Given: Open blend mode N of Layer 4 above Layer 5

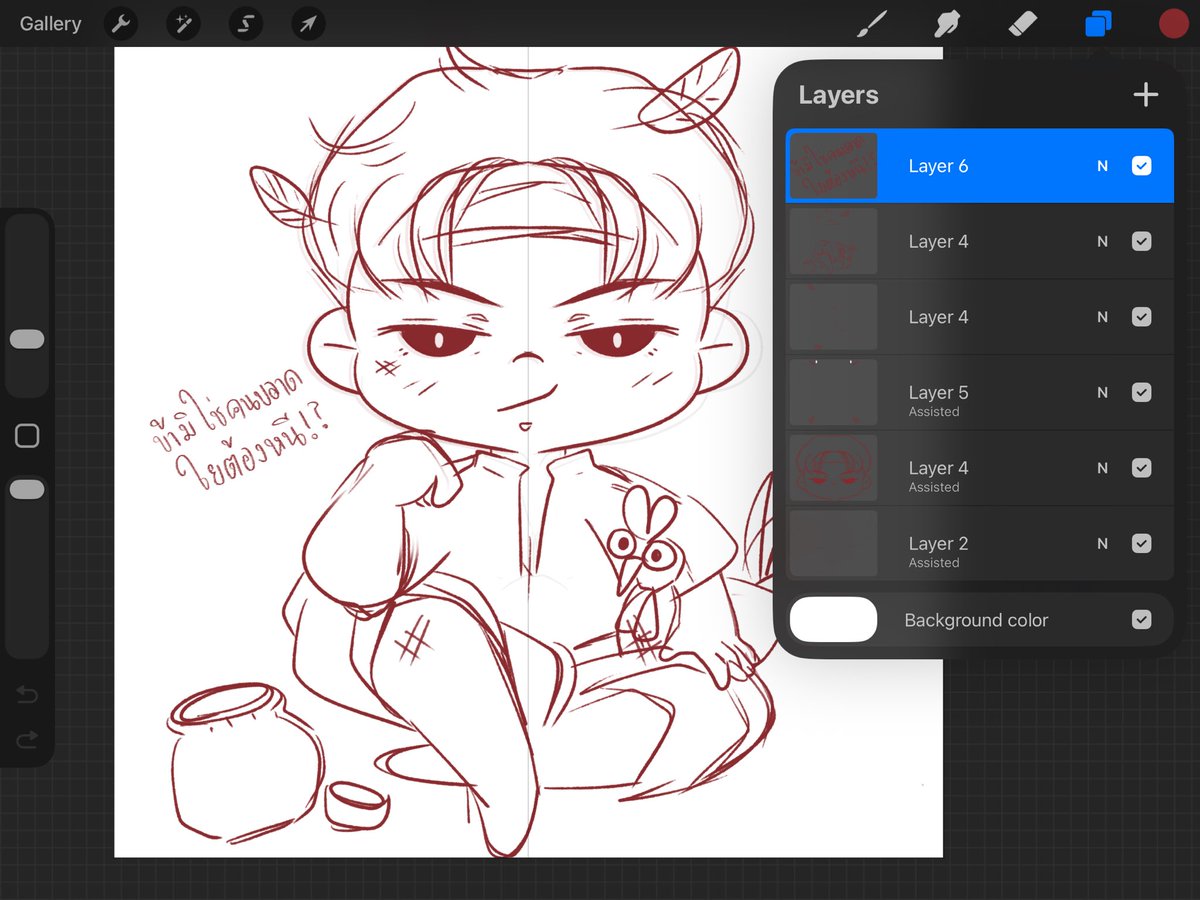Looking at the screenshot, I should tap(1102, 317).
